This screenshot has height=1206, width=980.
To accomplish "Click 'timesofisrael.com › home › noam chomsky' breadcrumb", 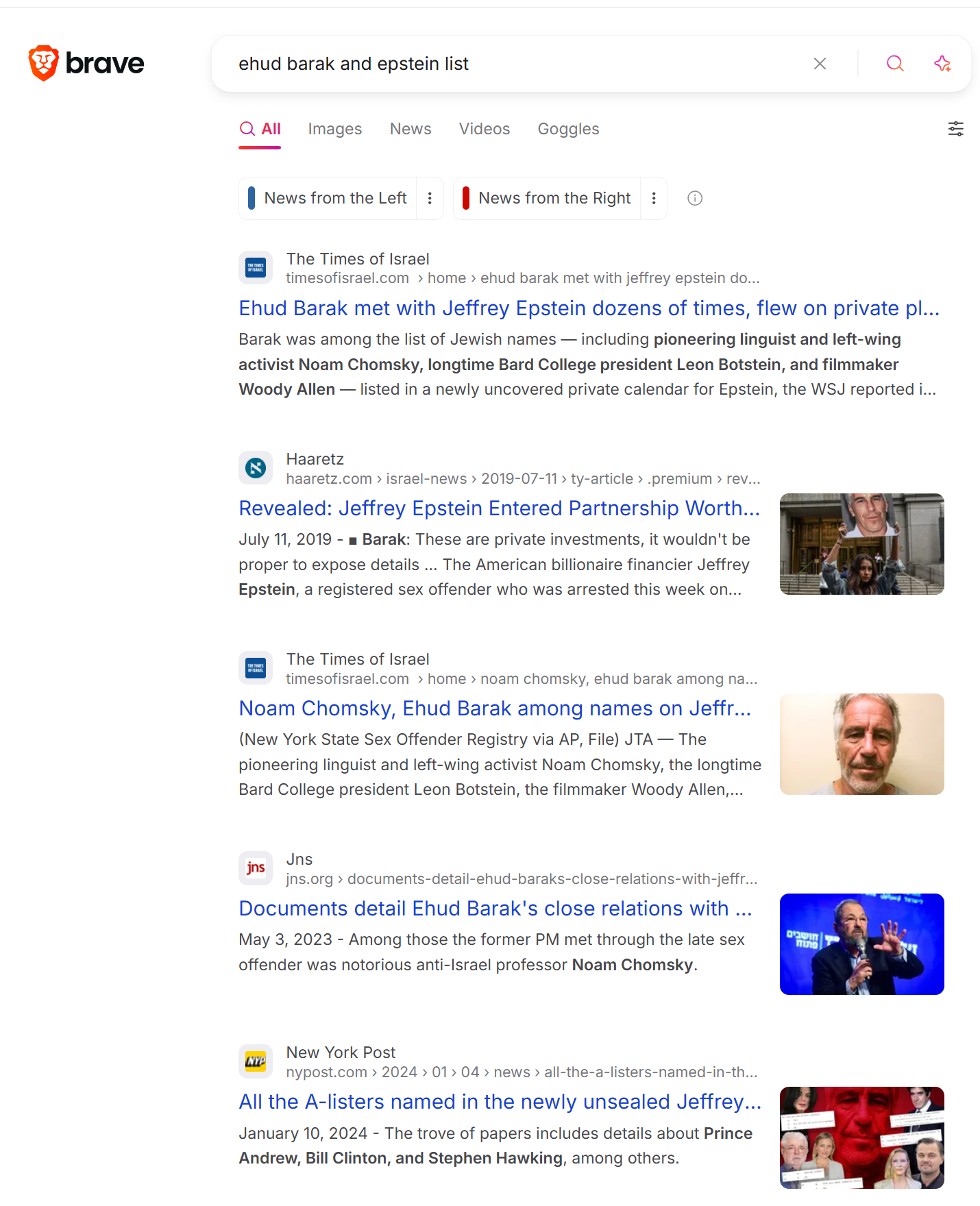I will [522, 679].
